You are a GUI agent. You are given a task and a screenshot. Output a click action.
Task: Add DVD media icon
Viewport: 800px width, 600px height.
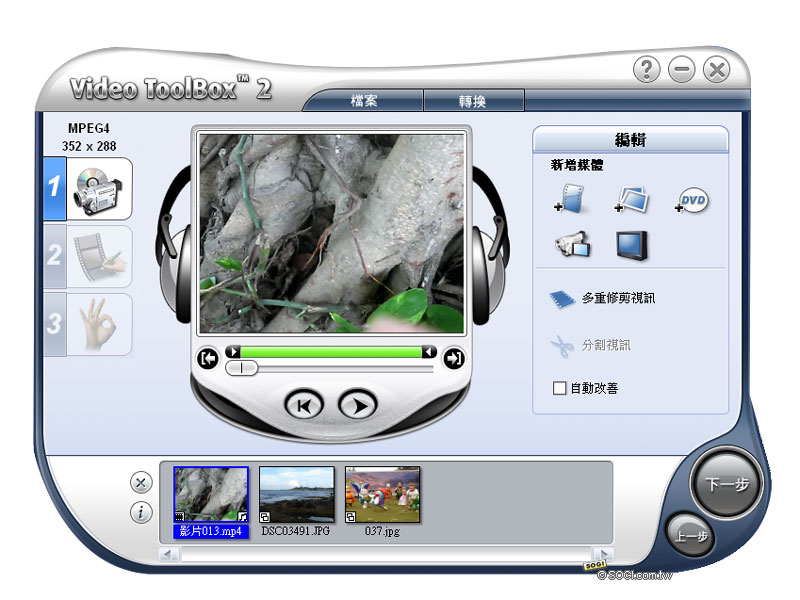pyautogui.click(x=692, y=201)
